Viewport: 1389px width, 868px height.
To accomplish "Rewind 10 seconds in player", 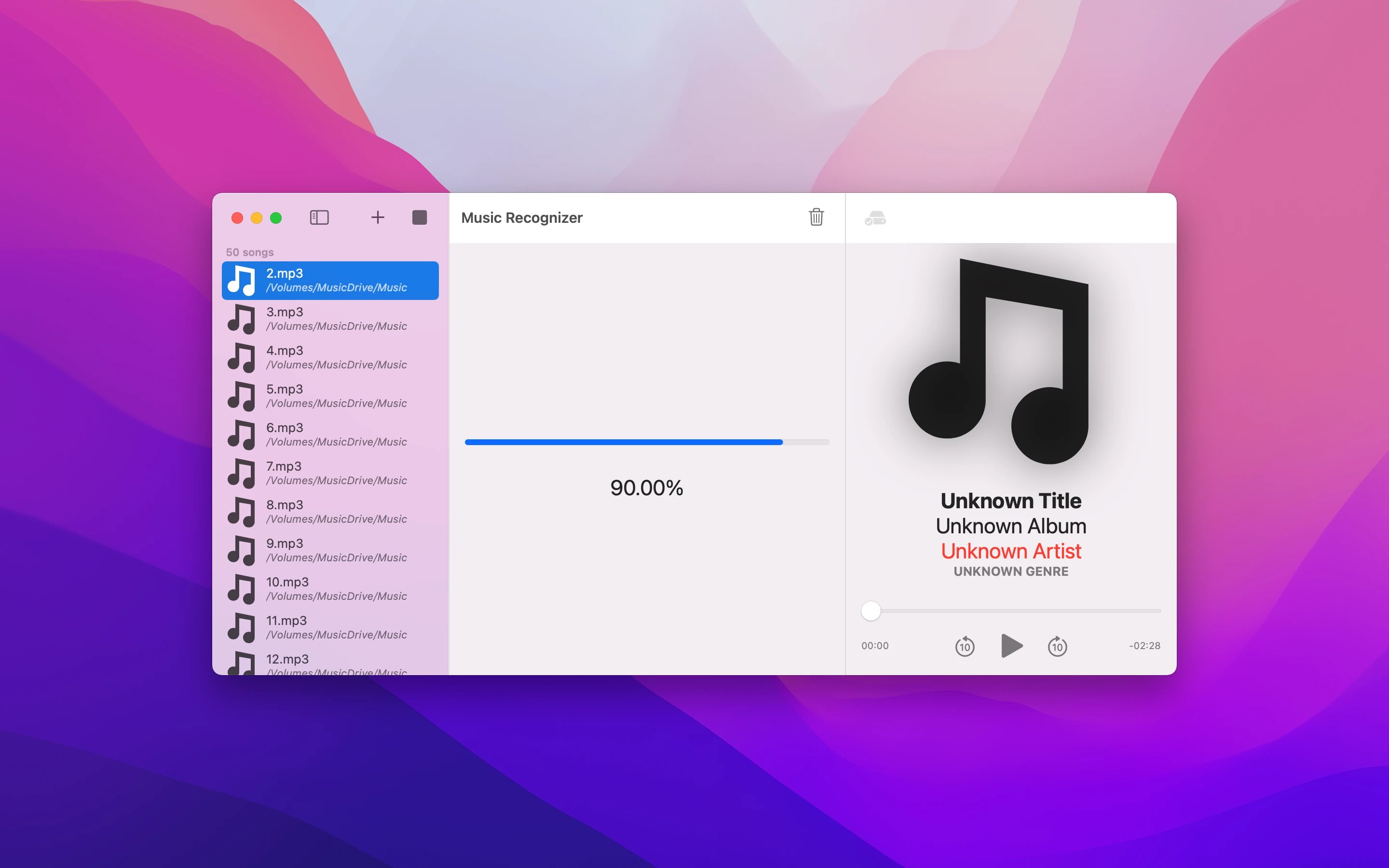I will (965, 646).
